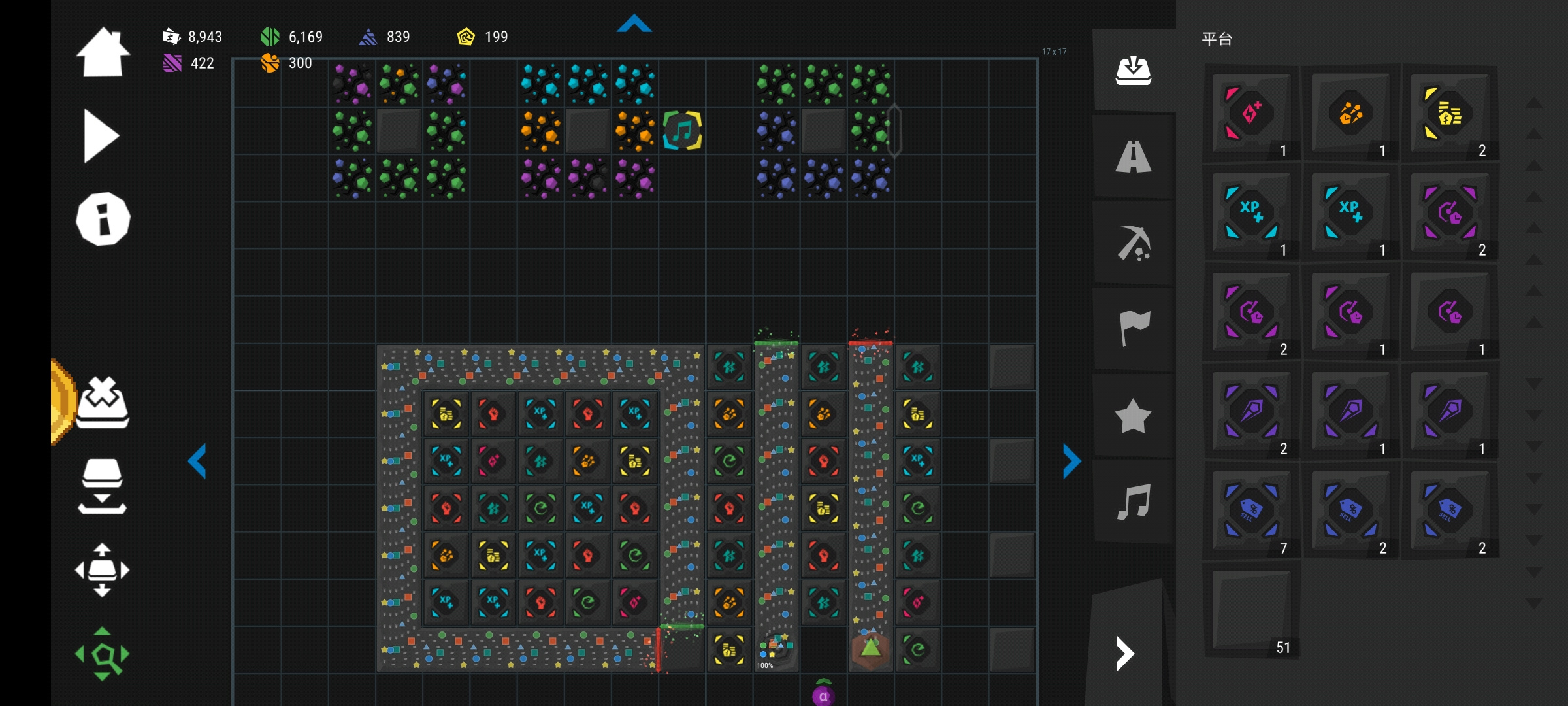Select the remove-tile tool with X mark
The image size is (1568, 706).
point(103,402)
